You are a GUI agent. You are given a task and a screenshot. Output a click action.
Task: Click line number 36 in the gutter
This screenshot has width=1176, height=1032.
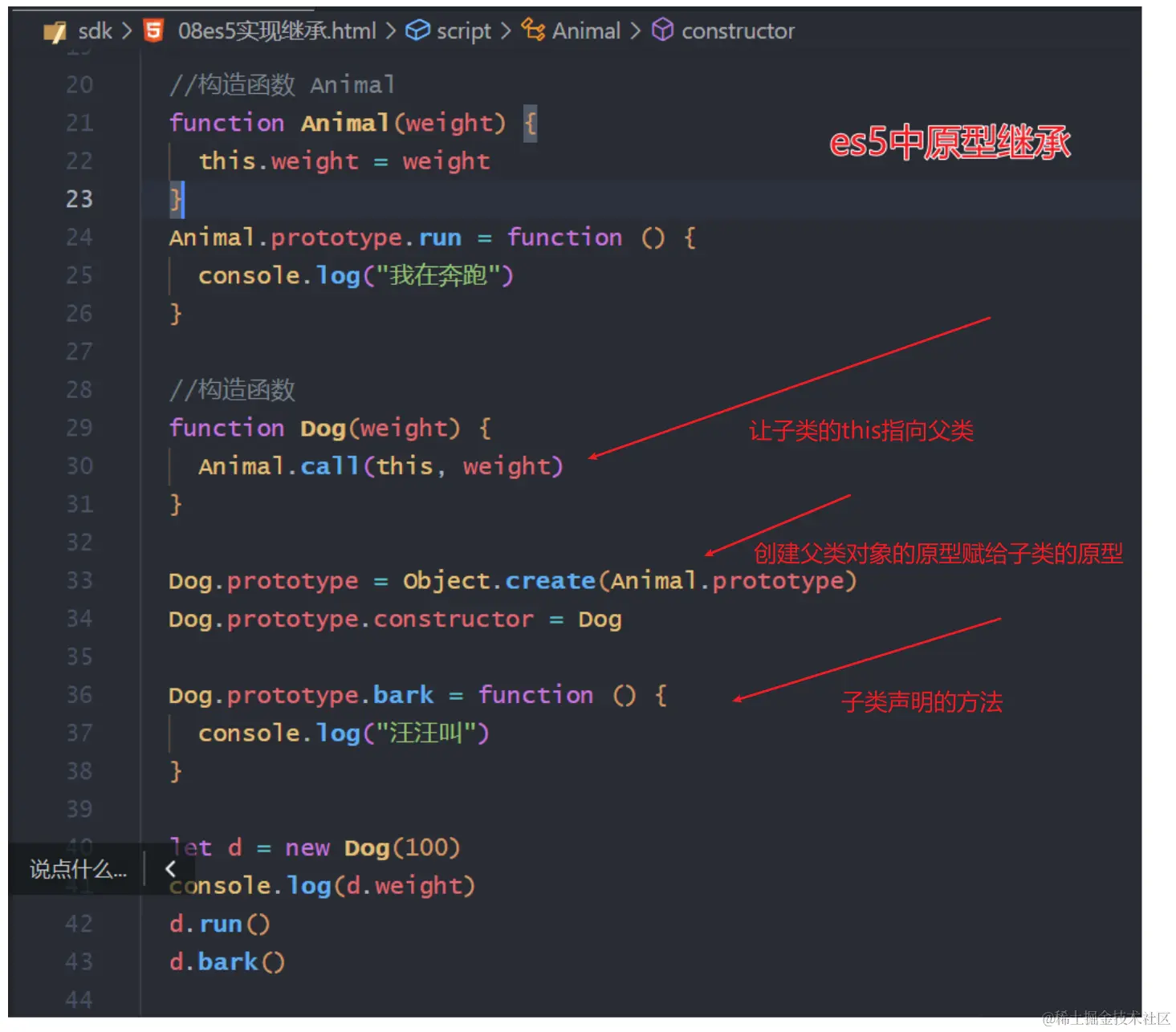[x=79, y=695]
